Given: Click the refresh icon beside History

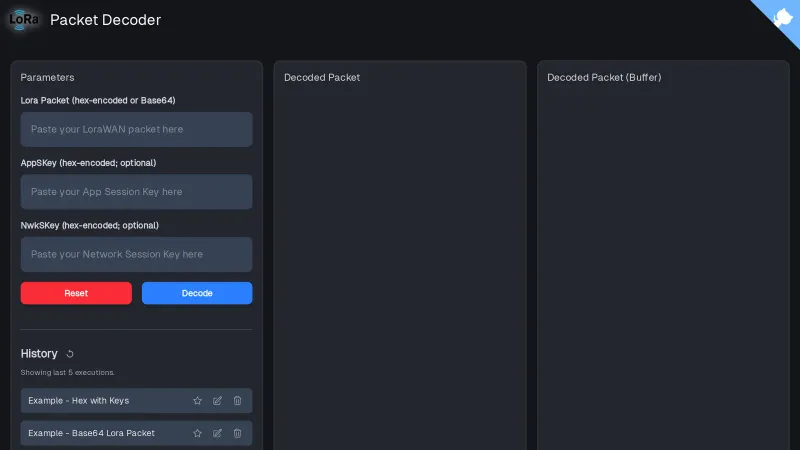Looking at the screenshot, I should pyautogui.click(x=70, y=354).
